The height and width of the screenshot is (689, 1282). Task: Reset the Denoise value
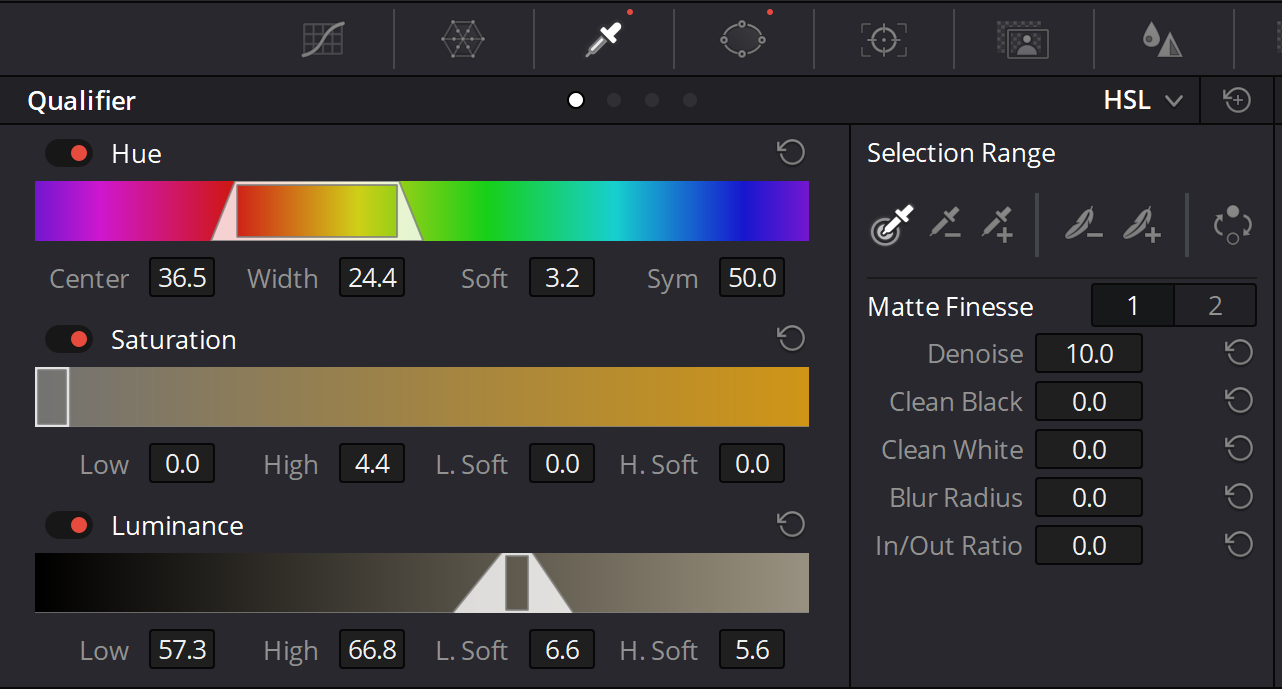[1238, 353]
